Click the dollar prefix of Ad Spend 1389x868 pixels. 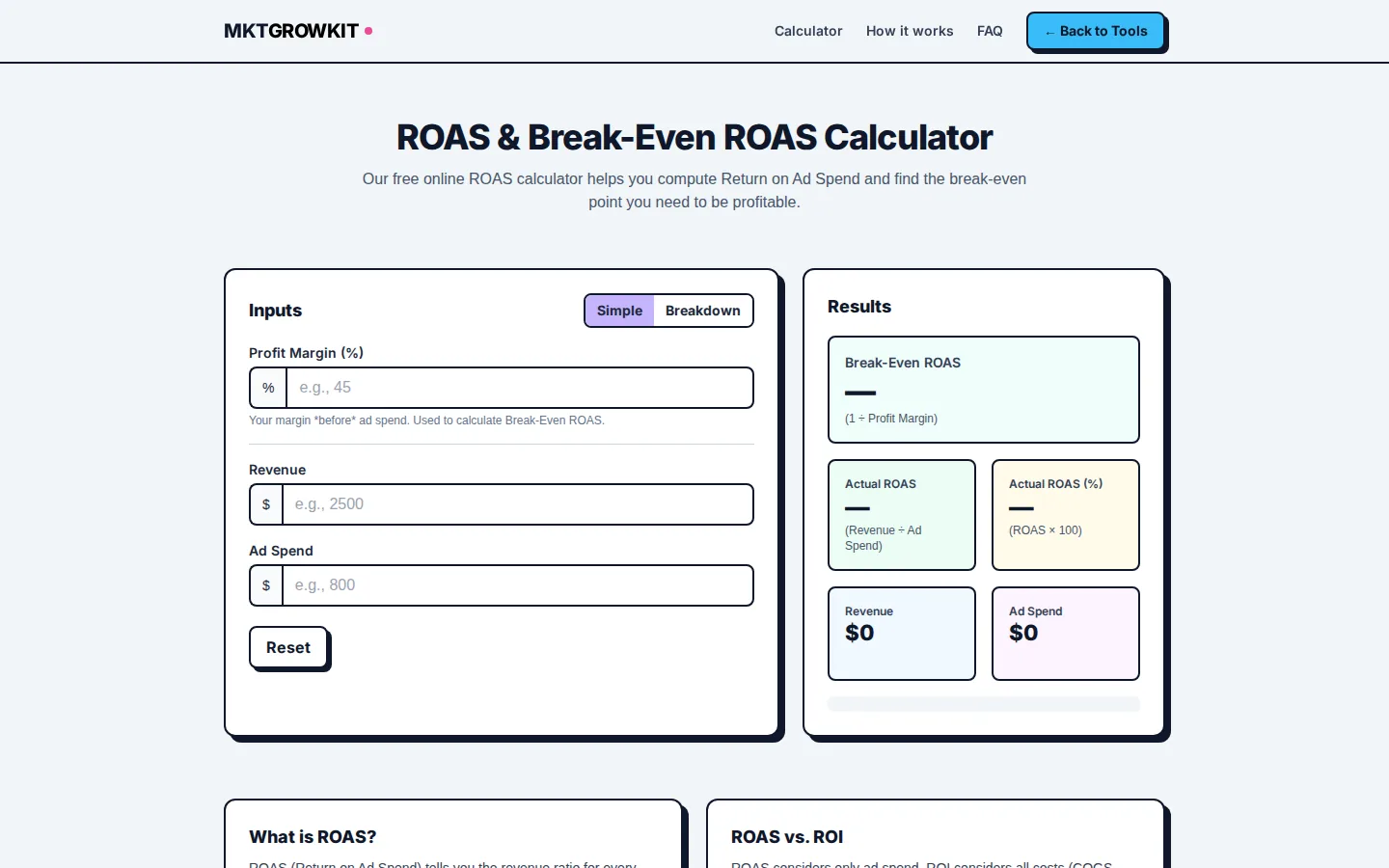266,585
